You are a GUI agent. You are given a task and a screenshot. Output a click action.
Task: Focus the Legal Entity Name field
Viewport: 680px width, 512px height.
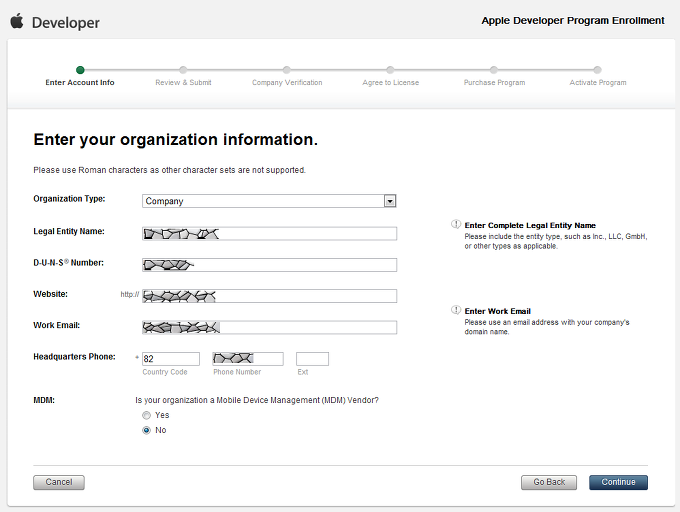tap(269, 234)
